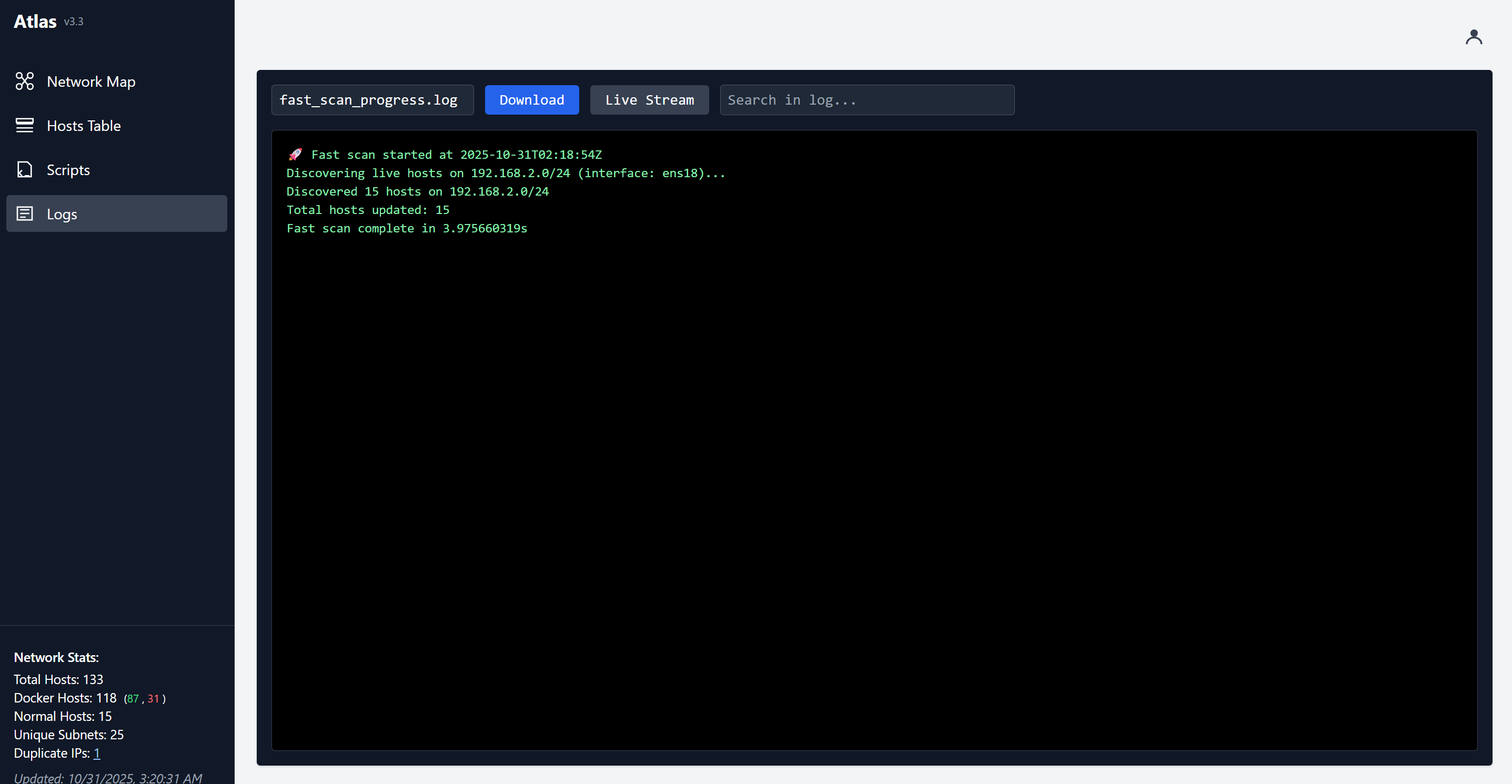Viewport: 1512px width, 784px height.
Task: Click the 'Fast scan complete' log line
Action: tap(407, 228)
